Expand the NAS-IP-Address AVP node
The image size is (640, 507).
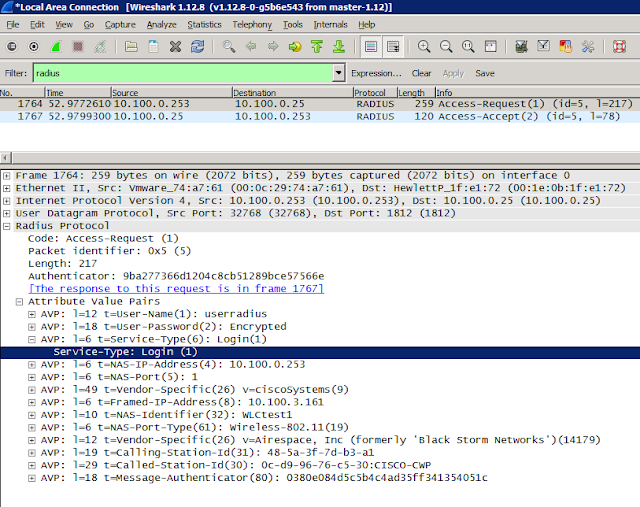coord(32,365)
